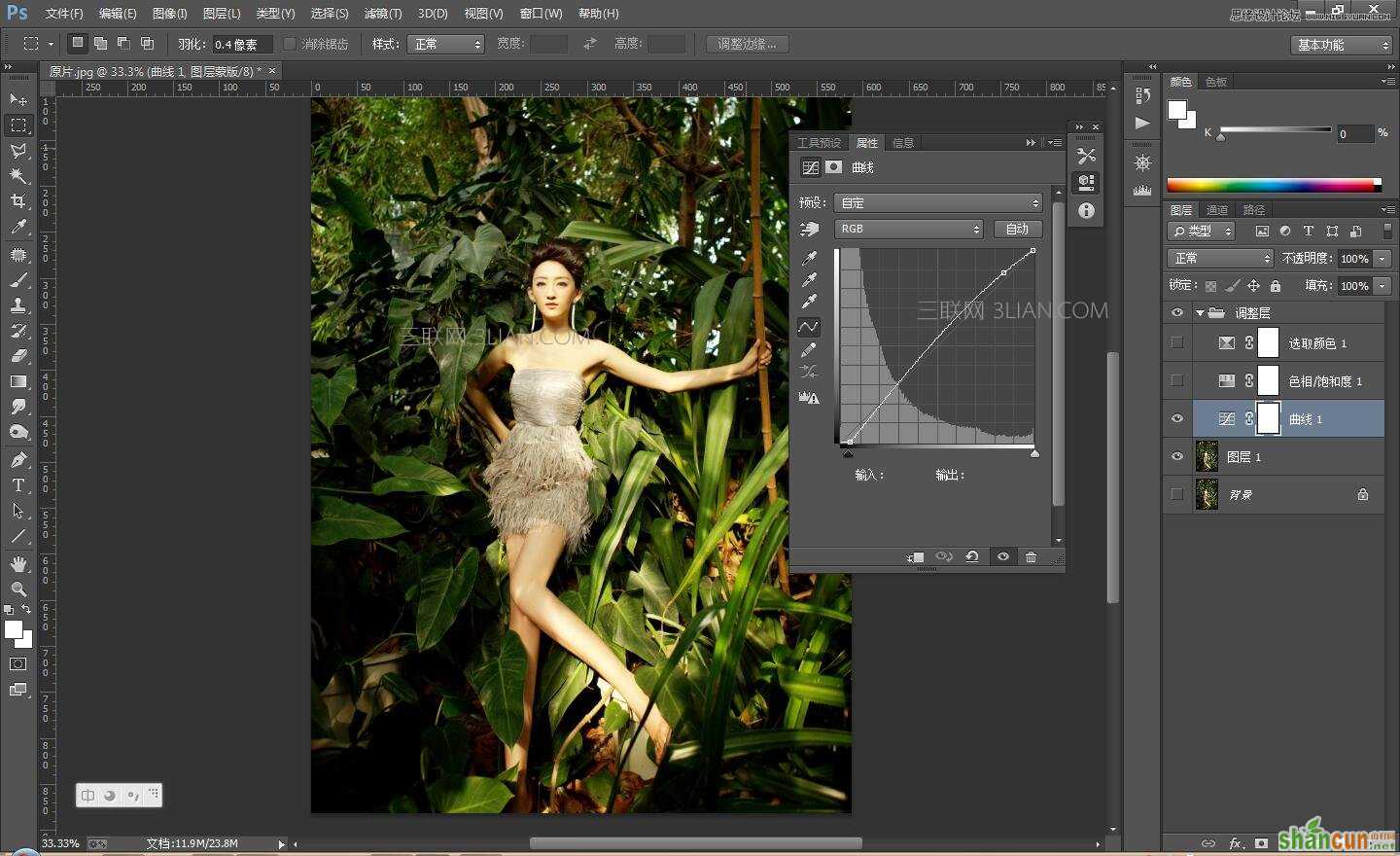1400x856 pixels.
Task: Select the Horizontal Type tool
Action: point(18,485)
